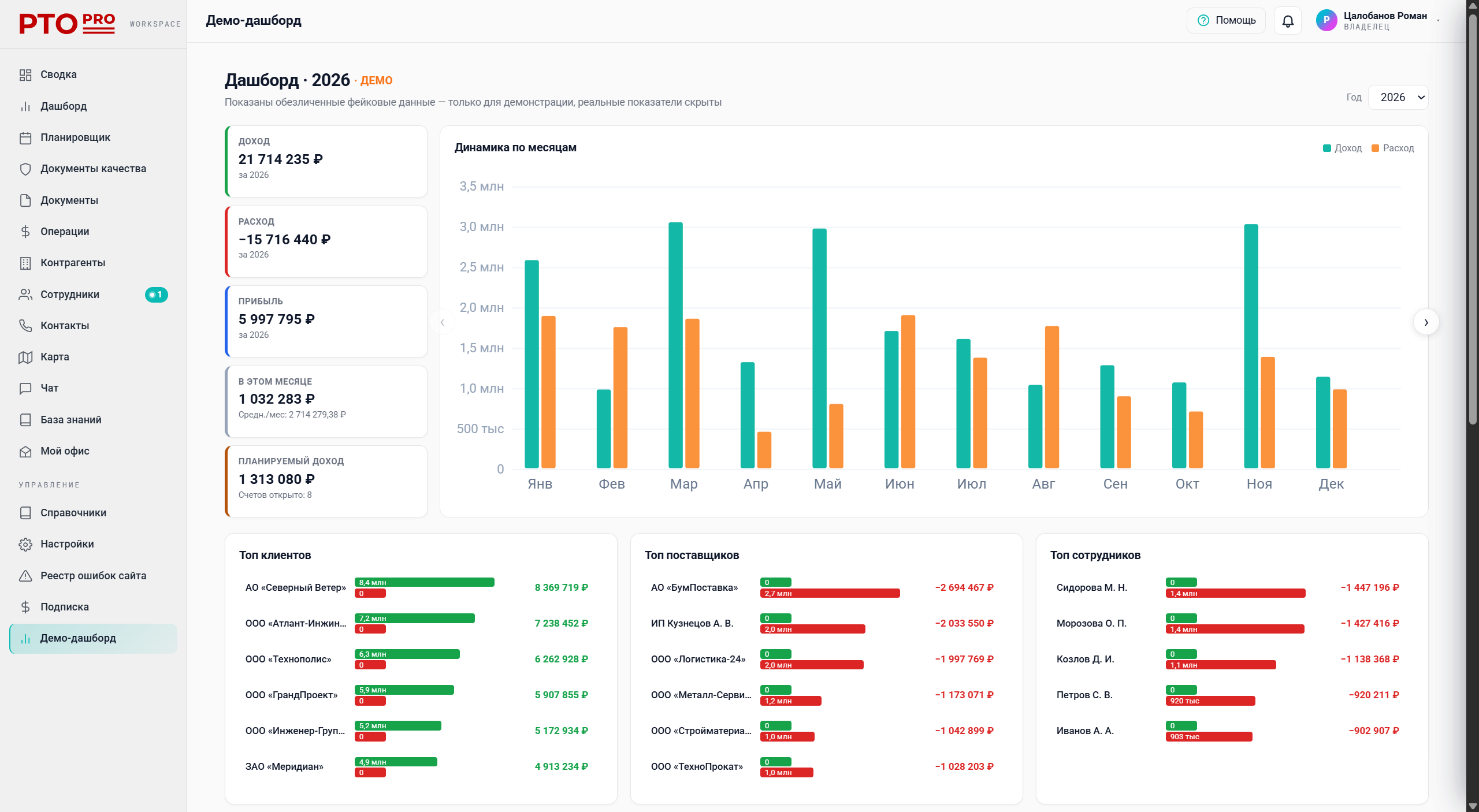Screen dimensions: 1479x812
Task: Click the Документы file icon
Action: tap(25, 200)
